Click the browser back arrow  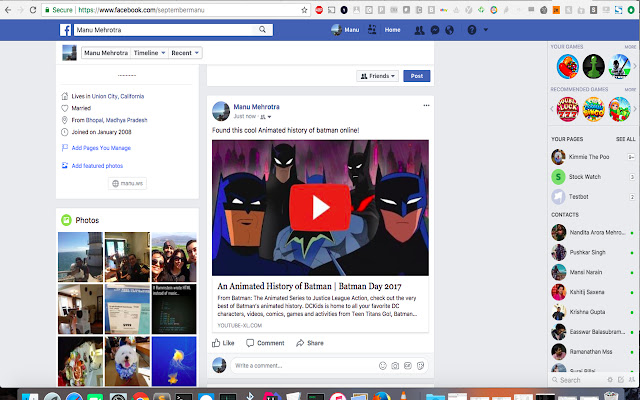coord(8,10)
